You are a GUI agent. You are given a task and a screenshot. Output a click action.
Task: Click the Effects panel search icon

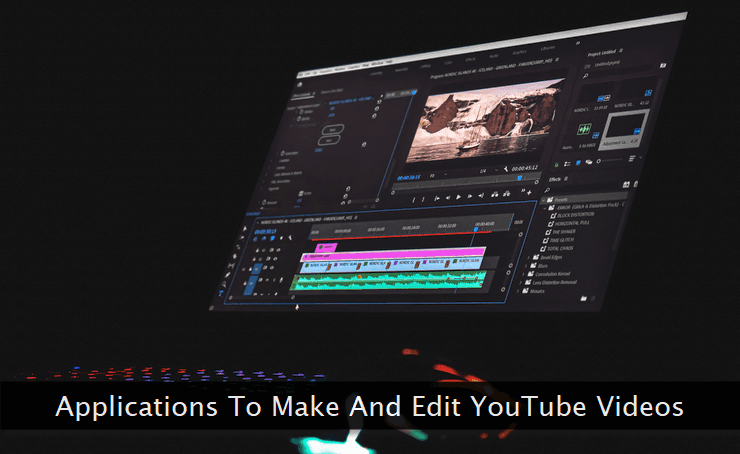point(547,190)
